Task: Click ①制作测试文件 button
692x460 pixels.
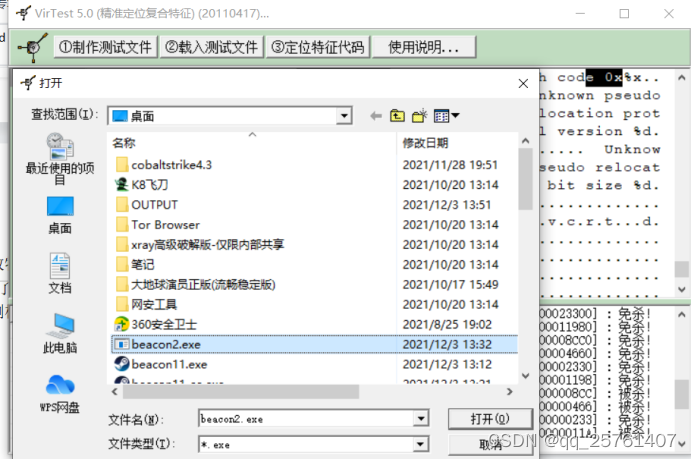Action: (105, 47)
